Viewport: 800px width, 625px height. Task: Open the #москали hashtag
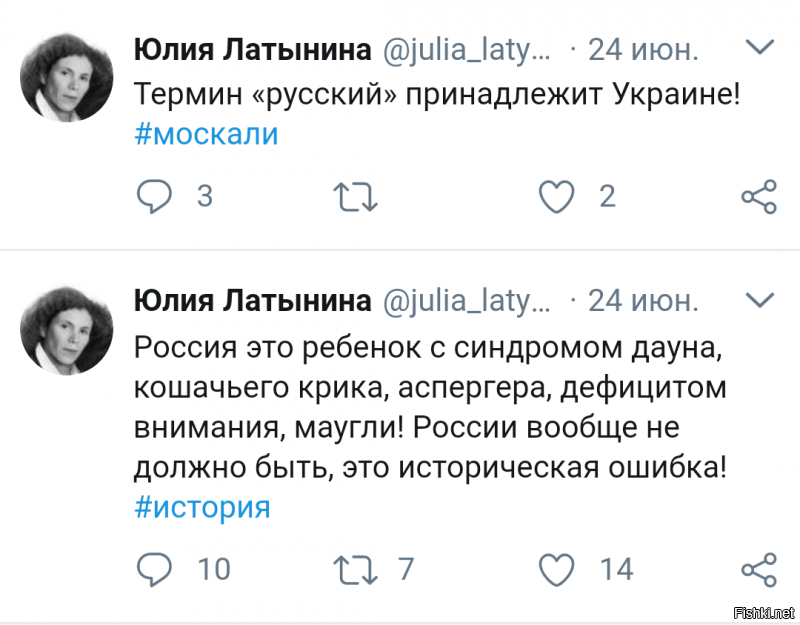pos(206,132)
